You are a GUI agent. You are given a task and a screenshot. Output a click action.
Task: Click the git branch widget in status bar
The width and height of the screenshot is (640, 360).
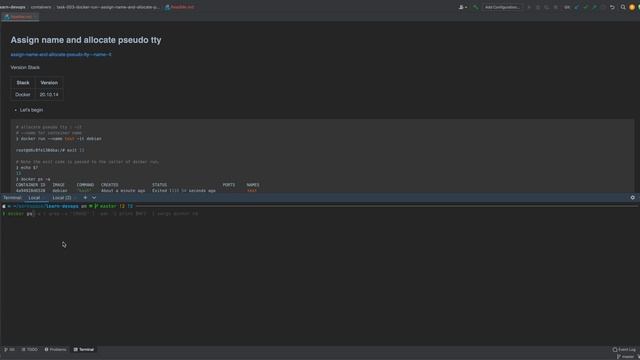[626, 357]
